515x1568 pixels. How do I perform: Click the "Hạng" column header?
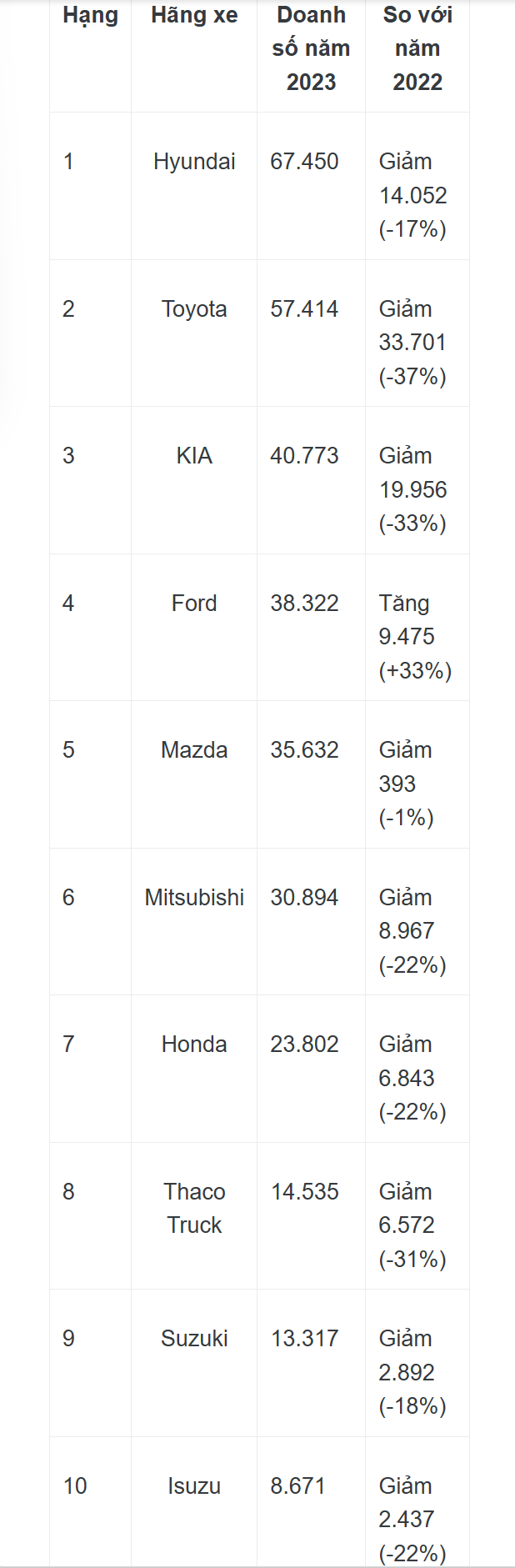[90, 16]
